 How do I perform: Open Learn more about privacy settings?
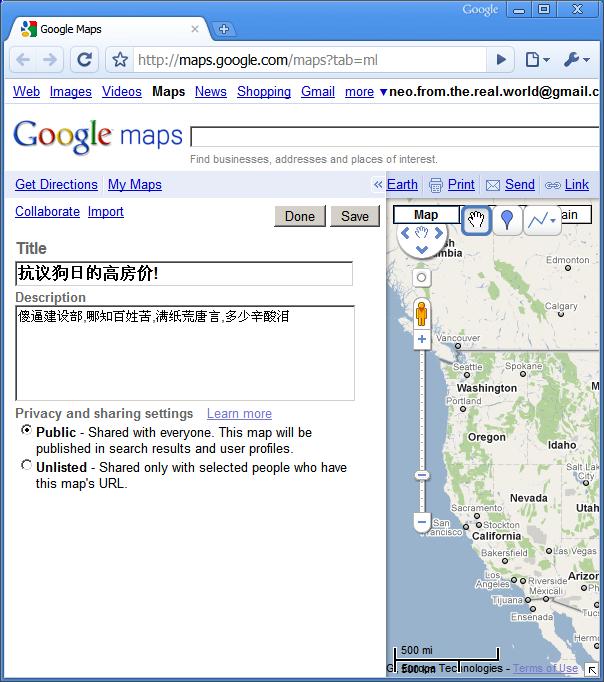[x=239, y=413]
